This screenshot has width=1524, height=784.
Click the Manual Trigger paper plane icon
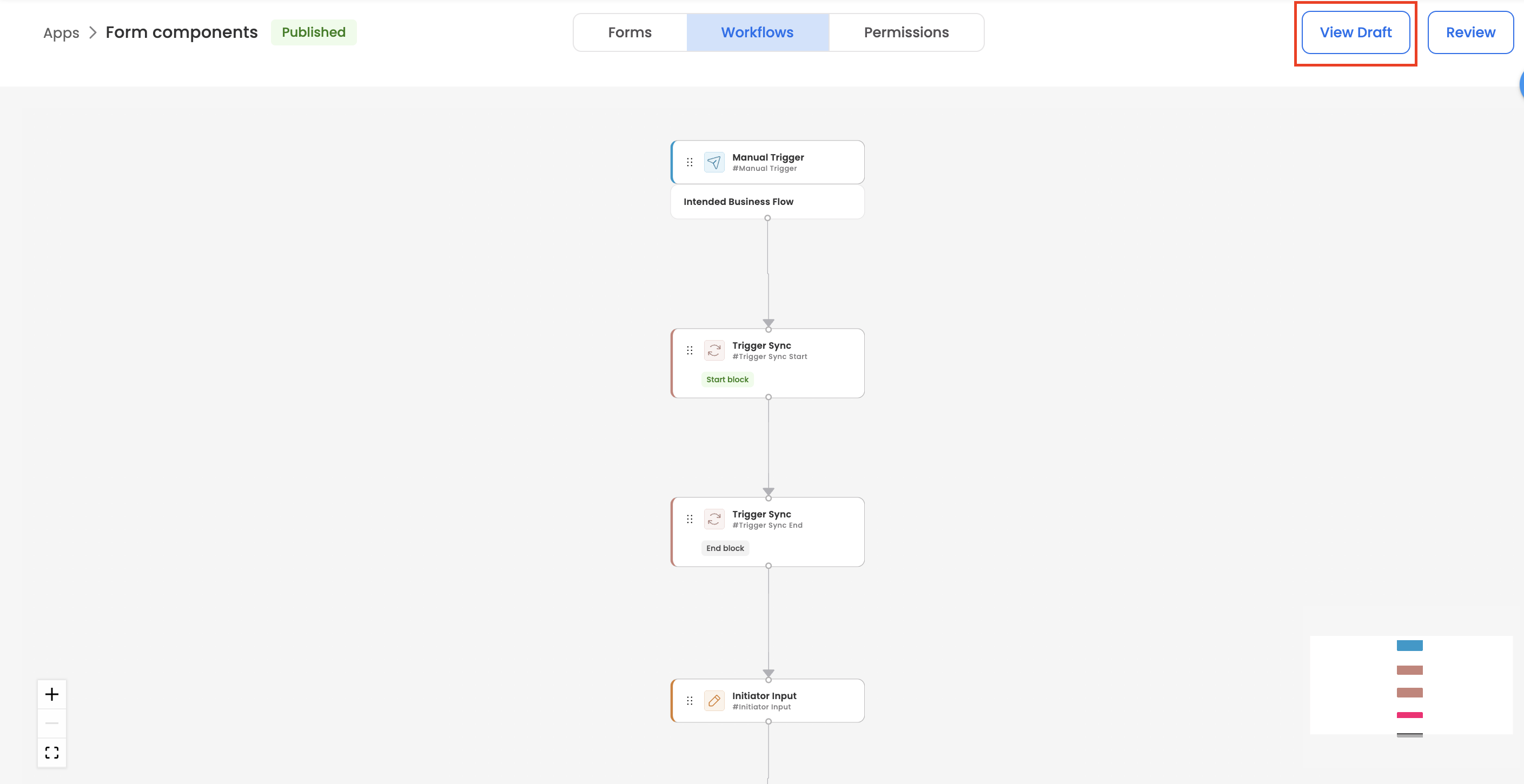(x=713, y=162)
